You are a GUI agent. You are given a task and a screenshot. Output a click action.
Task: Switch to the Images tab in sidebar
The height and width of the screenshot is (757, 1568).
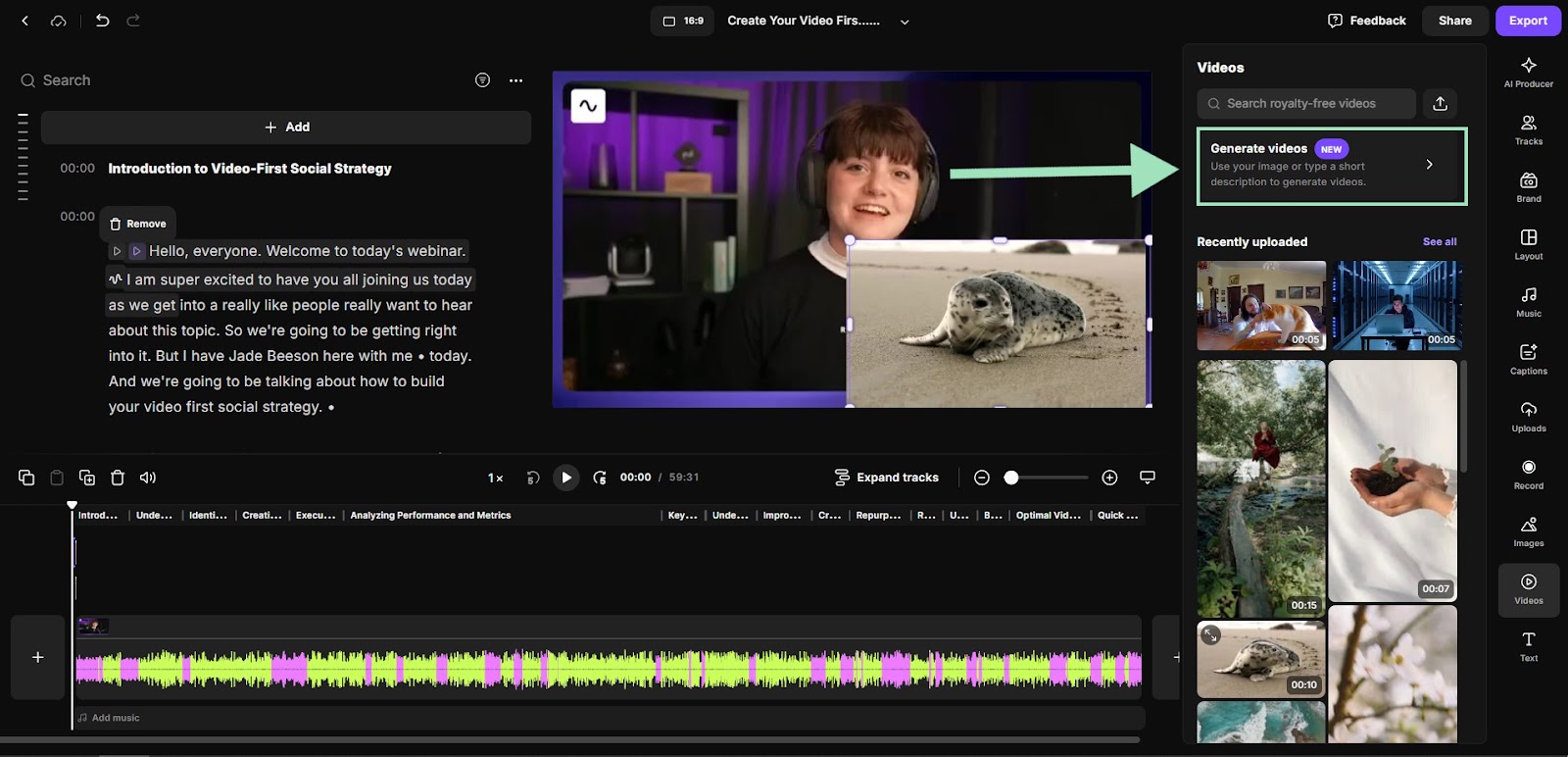(1528, 531)
